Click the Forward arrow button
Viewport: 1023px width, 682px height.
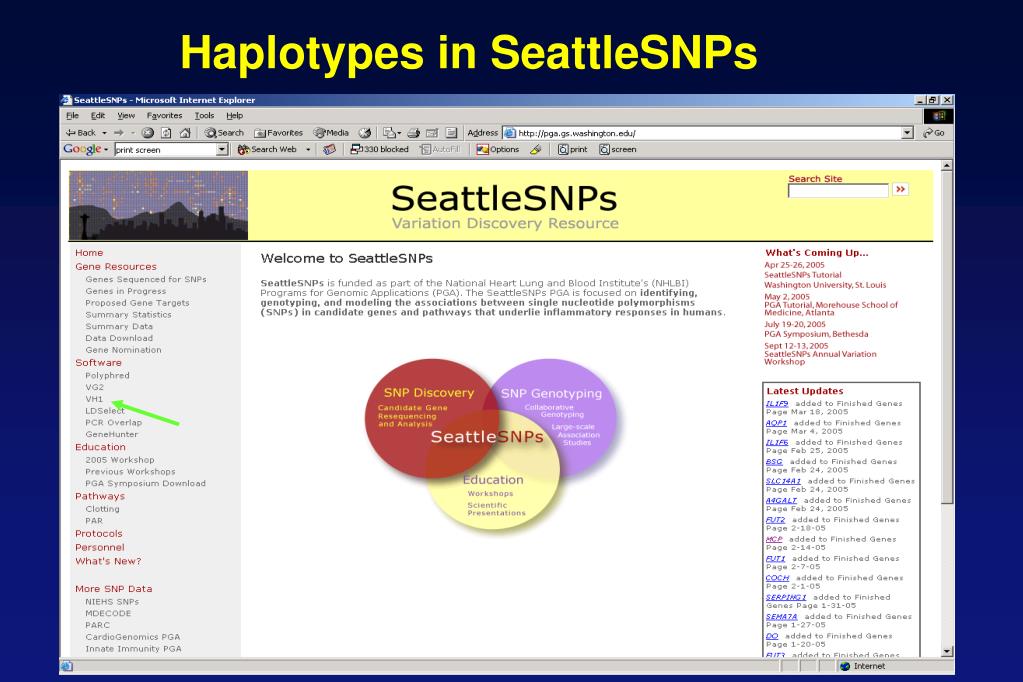tap(119, 132)
